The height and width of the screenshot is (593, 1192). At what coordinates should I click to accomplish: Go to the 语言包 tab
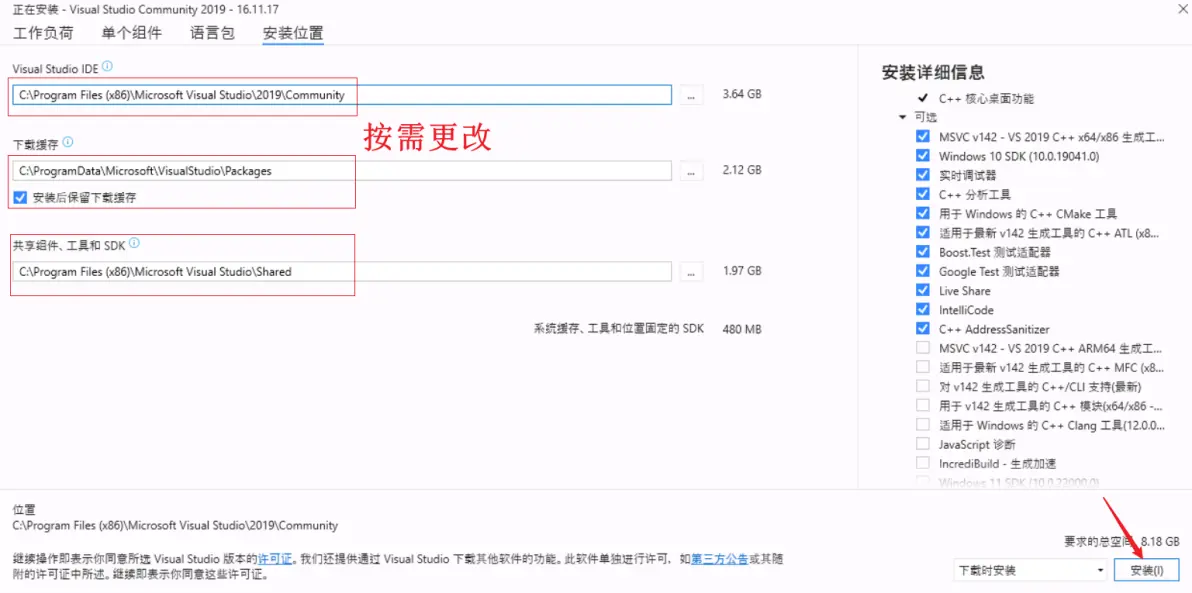212,33
